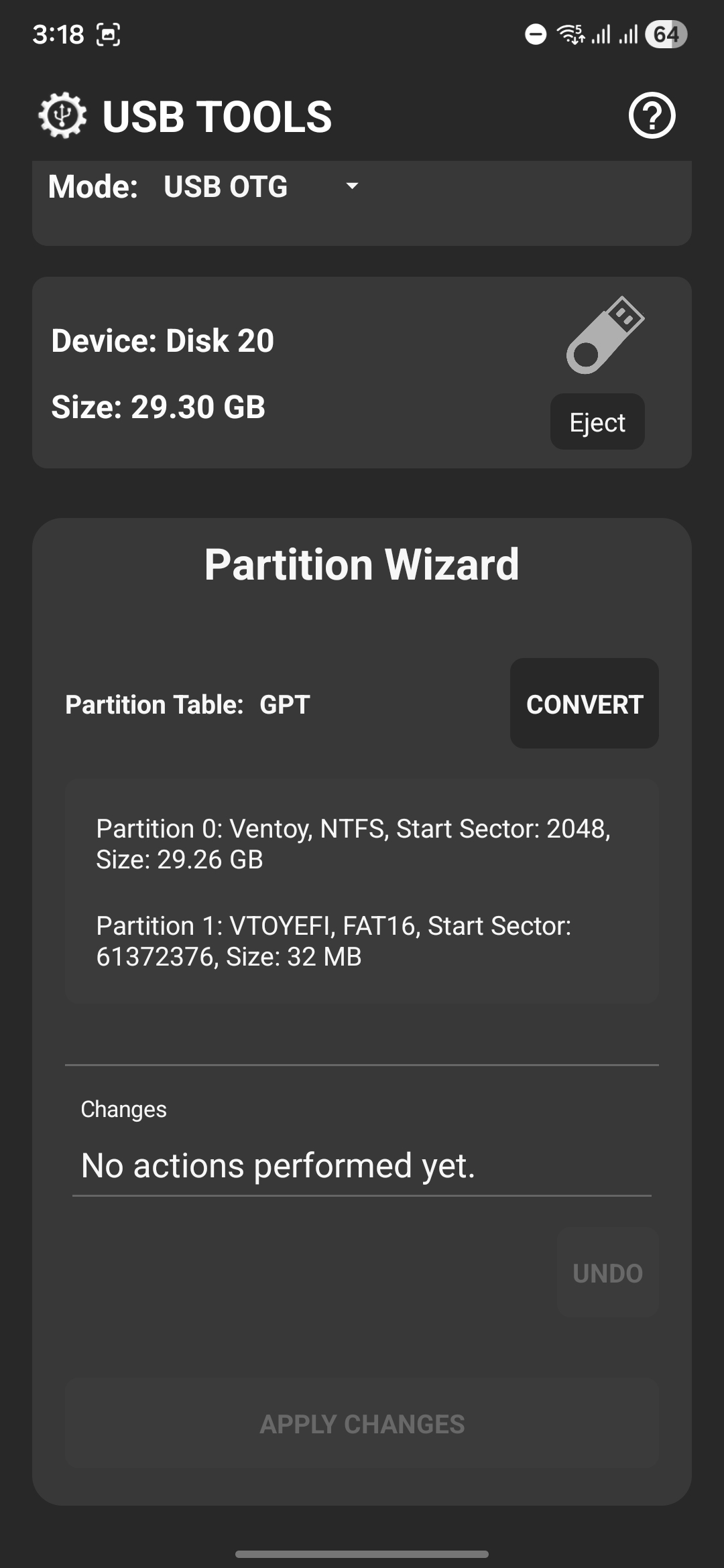The height and width of the screenshot is (1568, 724).
Task: Tap the Wi-Fi status icon
Action: (570, 34)
